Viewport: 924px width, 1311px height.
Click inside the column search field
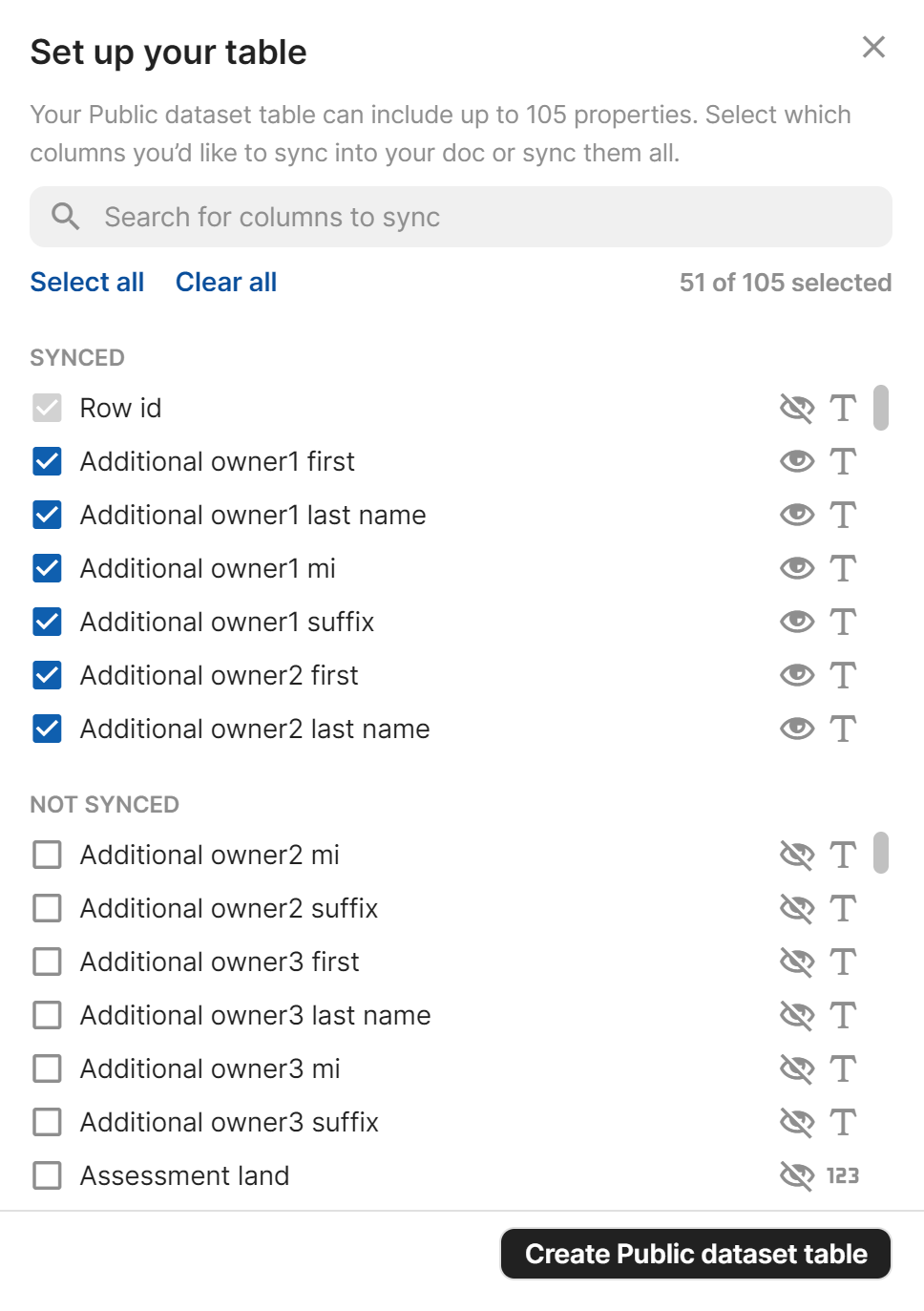382,217
